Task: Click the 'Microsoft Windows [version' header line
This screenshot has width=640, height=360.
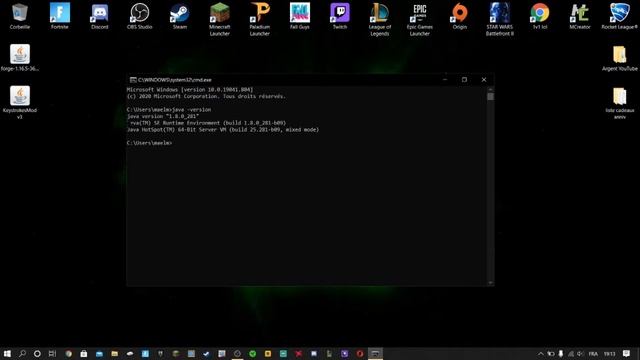Action: click(190, 89)
